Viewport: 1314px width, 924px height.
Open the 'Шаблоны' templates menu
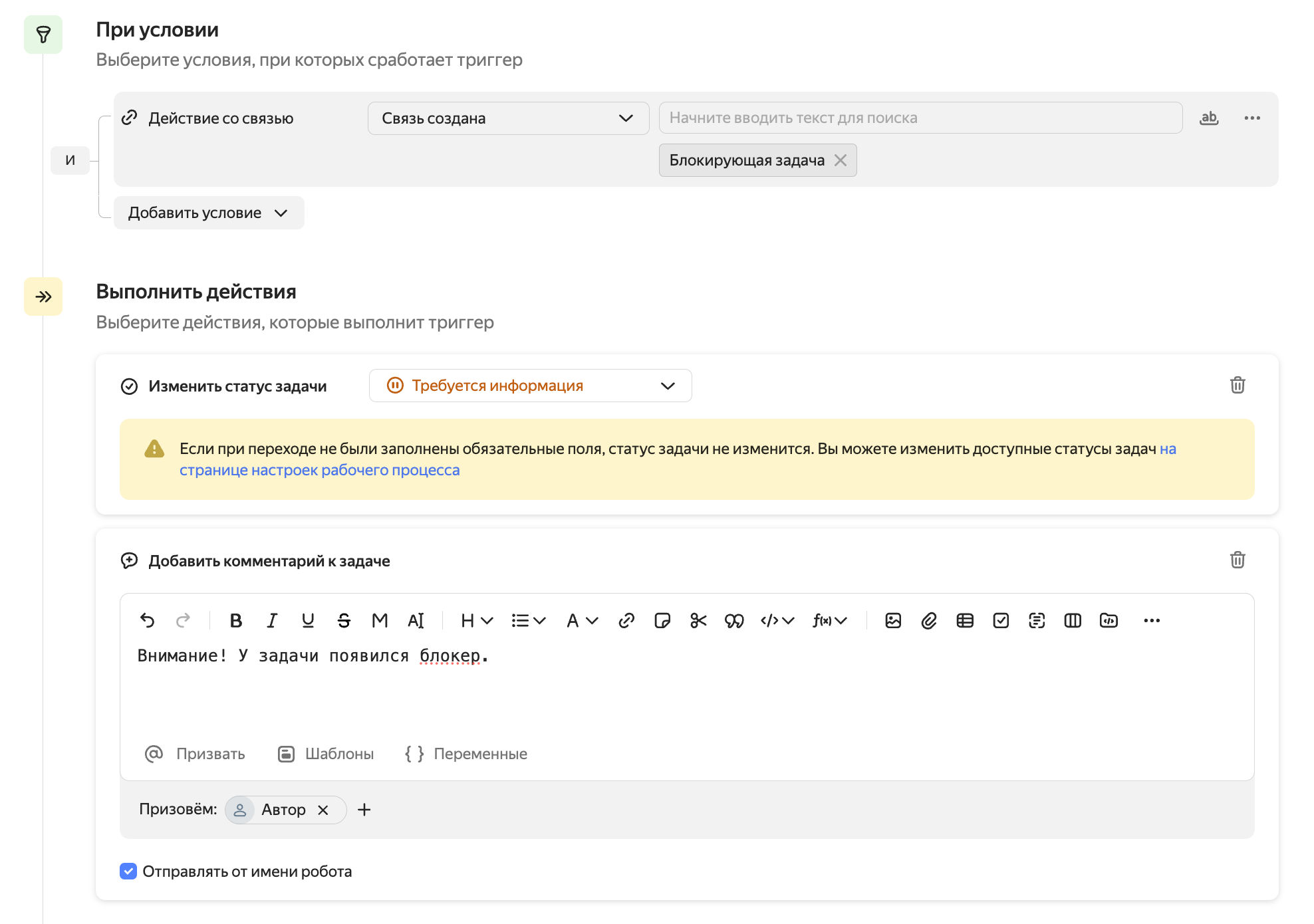(x=326, y=754)
